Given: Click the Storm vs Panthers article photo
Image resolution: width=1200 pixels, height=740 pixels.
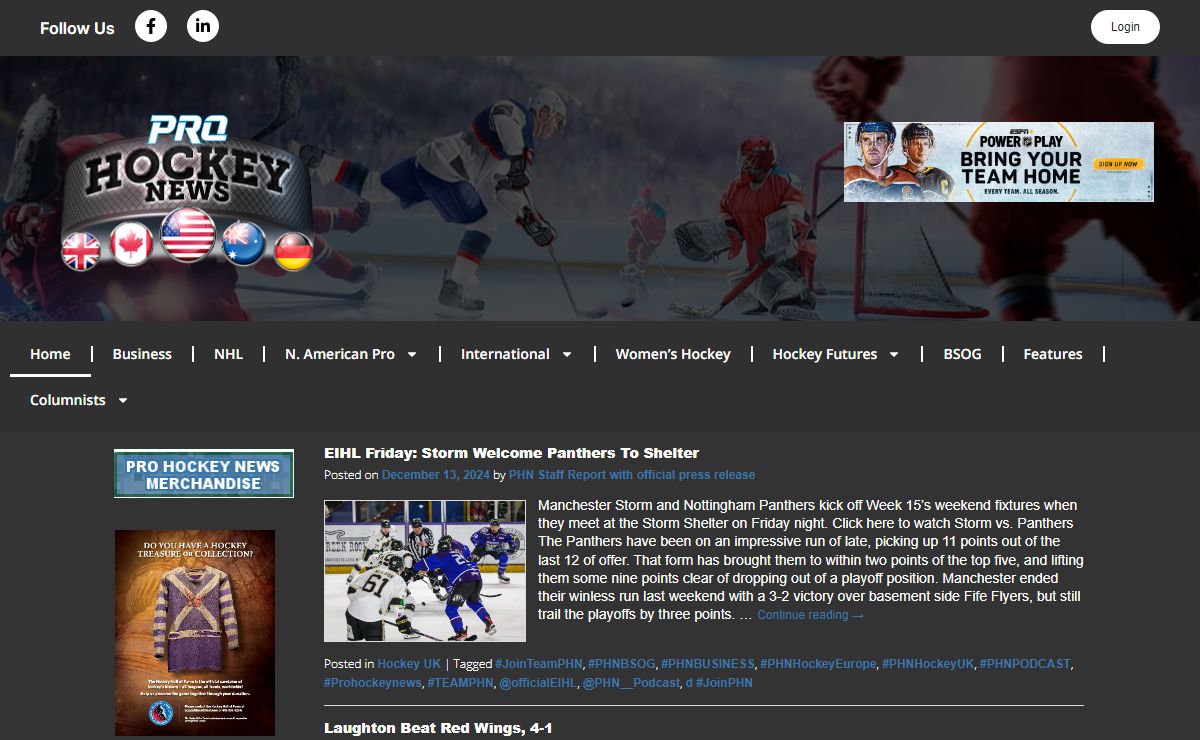Looking at the screenshot, I should click(425, 571).
